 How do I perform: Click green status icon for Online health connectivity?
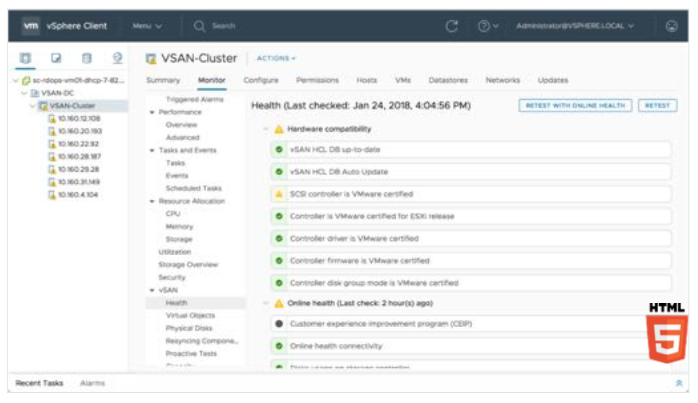[x=279, y=346]
